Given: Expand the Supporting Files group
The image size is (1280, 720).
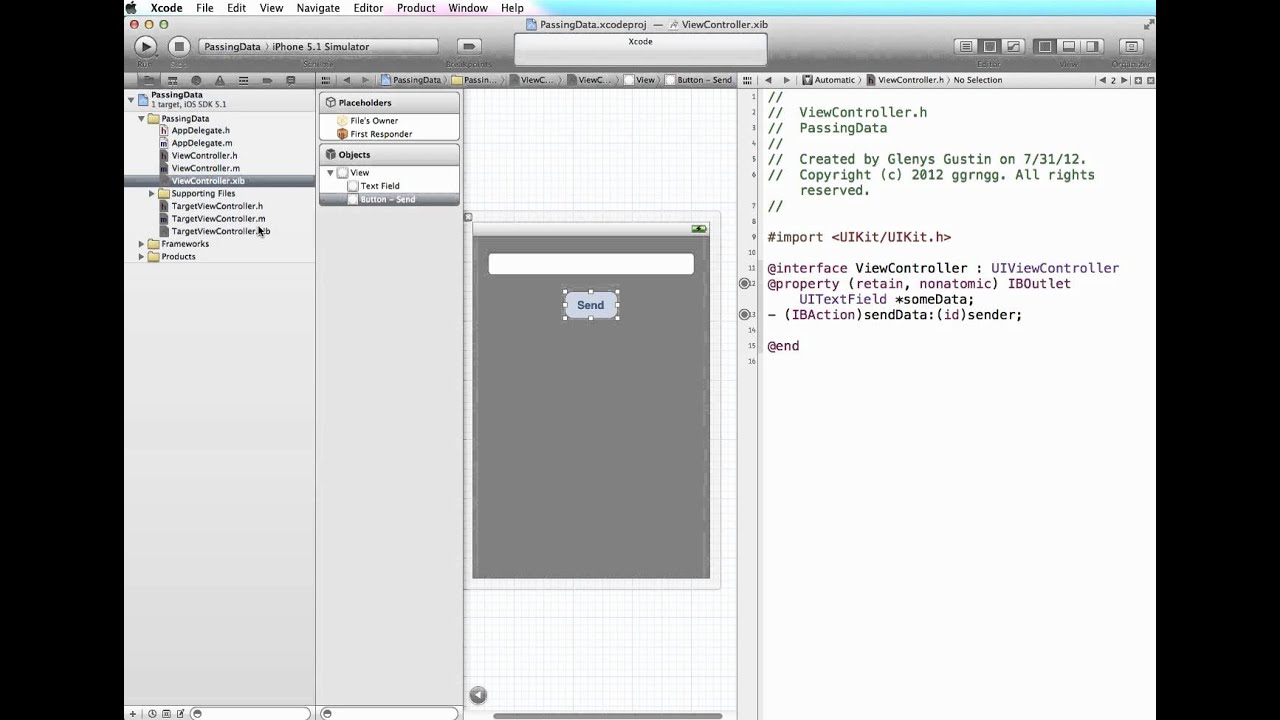Looking at the screenshot, I should click(x=151, y=193).
